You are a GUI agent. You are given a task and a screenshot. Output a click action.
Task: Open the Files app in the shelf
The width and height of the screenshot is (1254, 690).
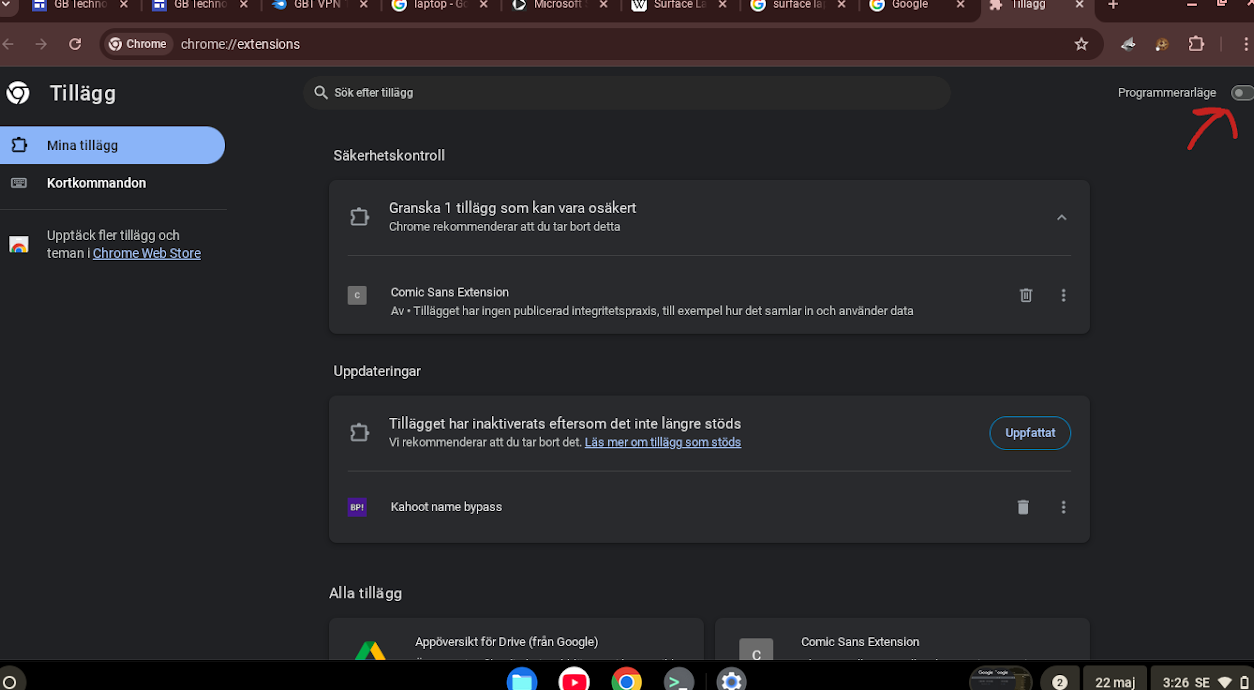(521, 681)
